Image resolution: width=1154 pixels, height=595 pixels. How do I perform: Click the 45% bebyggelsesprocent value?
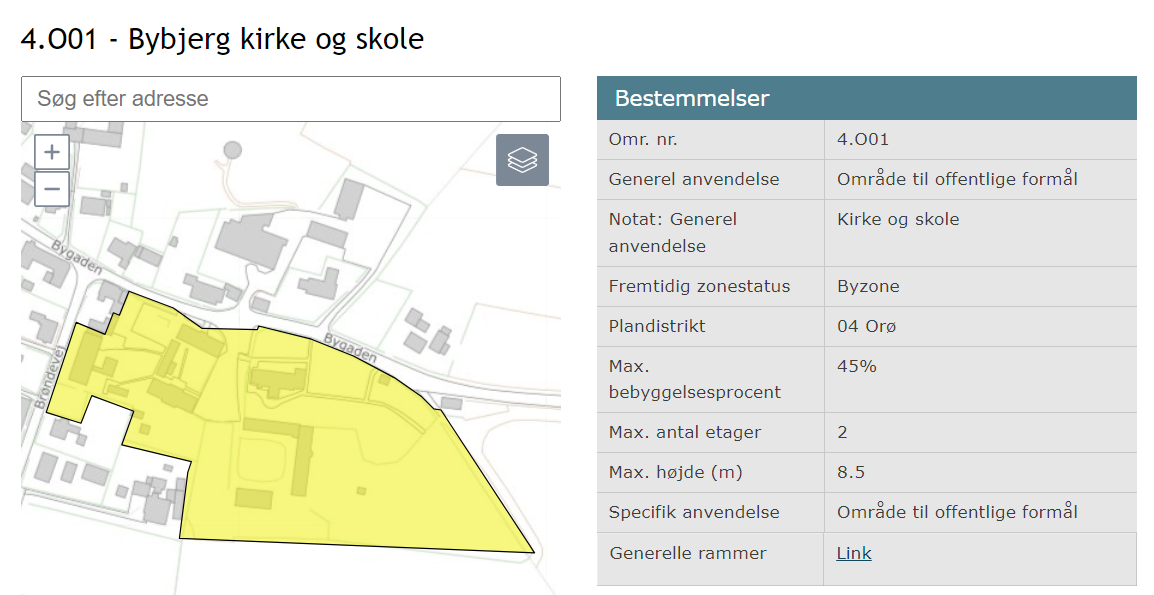857,366
